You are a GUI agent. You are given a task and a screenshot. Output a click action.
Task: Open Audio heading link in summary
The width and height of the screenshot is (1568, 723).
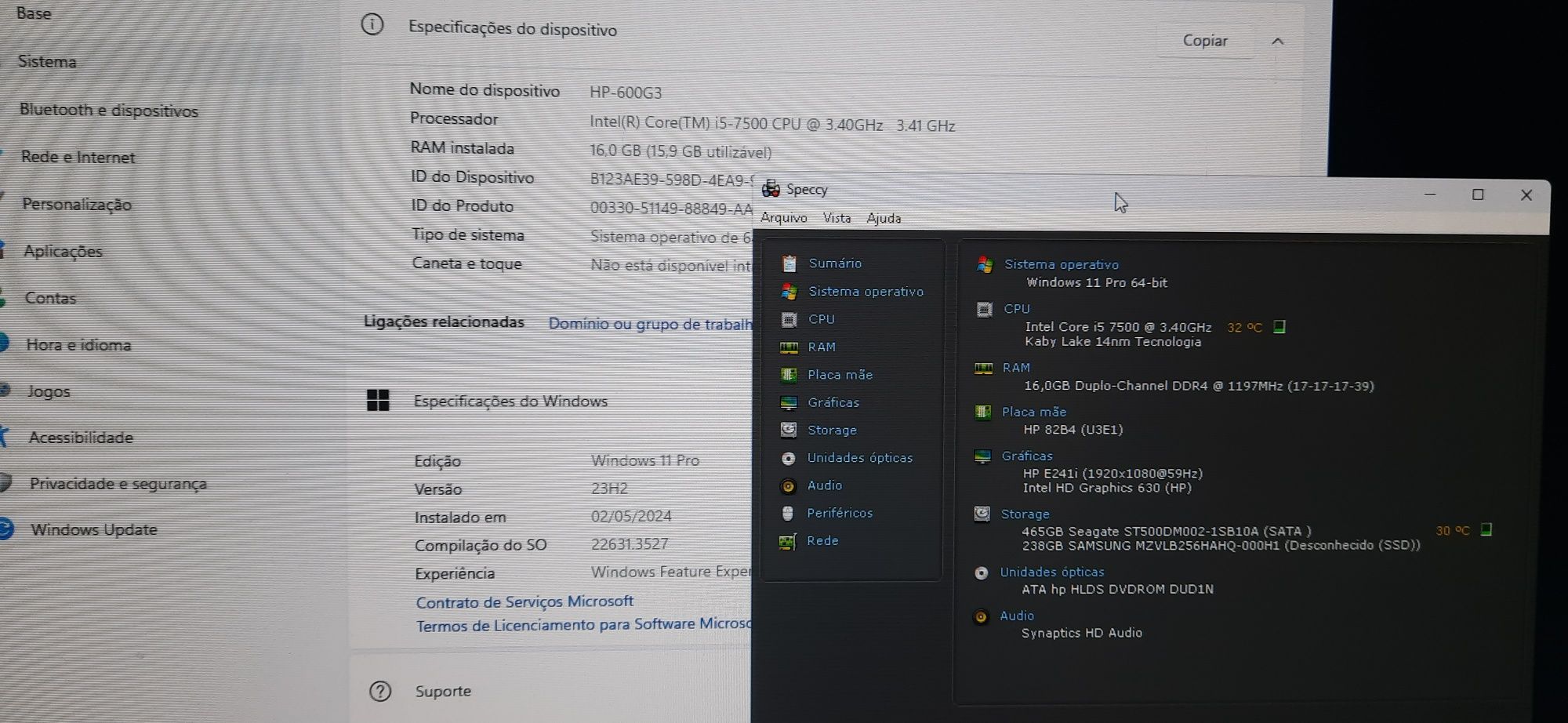(1017, 616)
